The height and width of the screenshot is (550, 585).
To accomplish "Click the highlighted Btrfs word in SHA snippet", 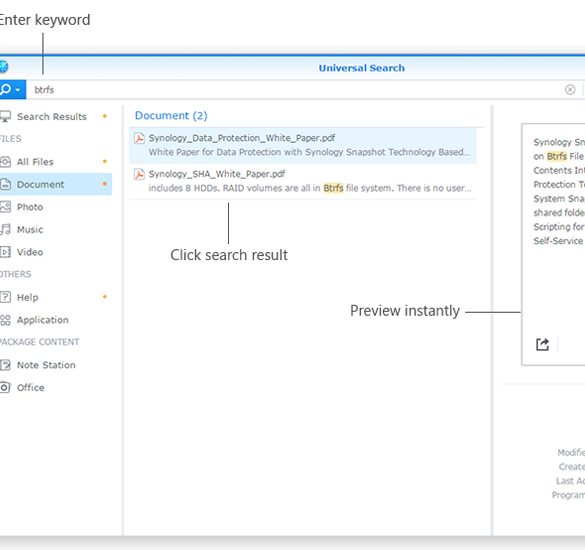I will 333,188.
